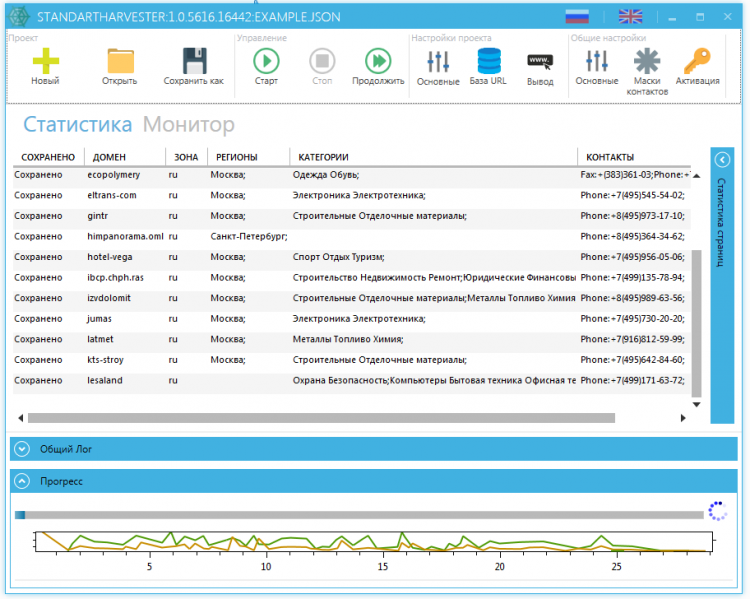Open База URL database settings
This screenshot has height=599, width=750.
488,61
